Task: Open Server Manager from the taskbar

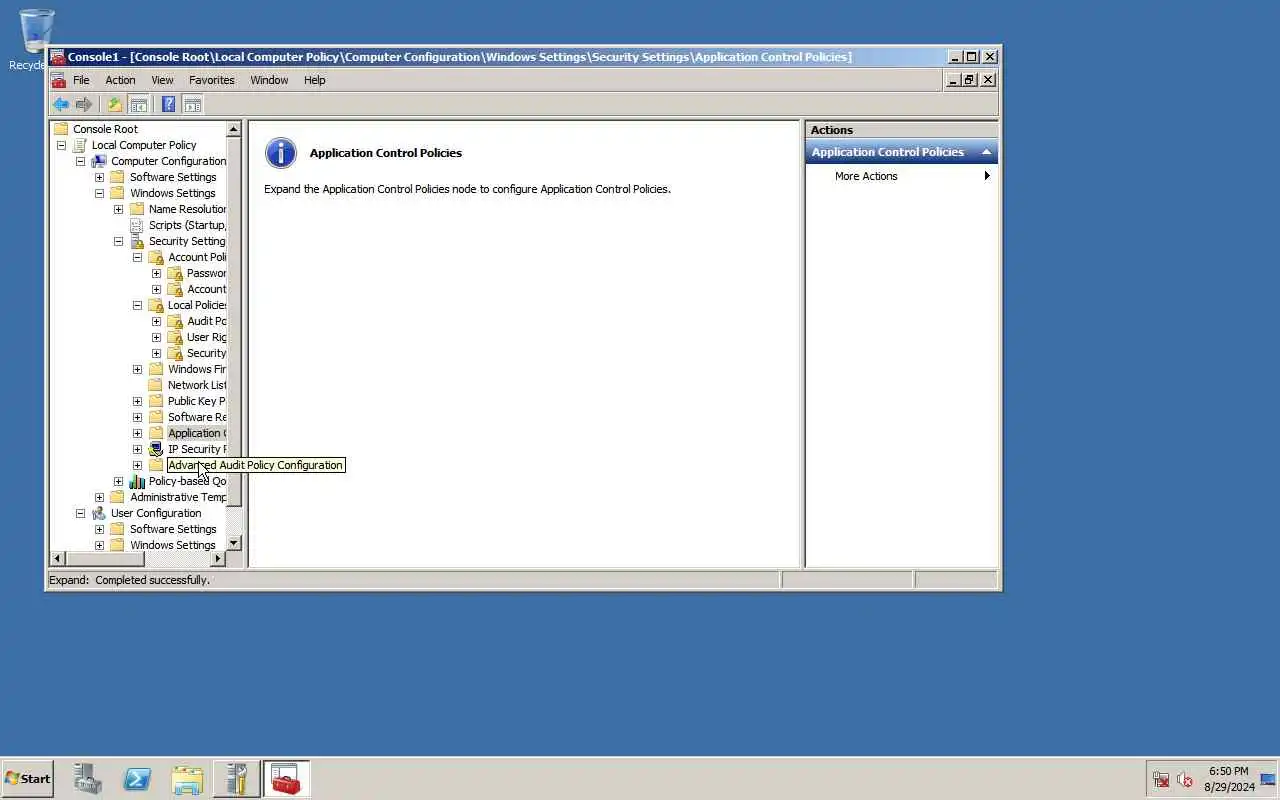Action: point(88,779)
